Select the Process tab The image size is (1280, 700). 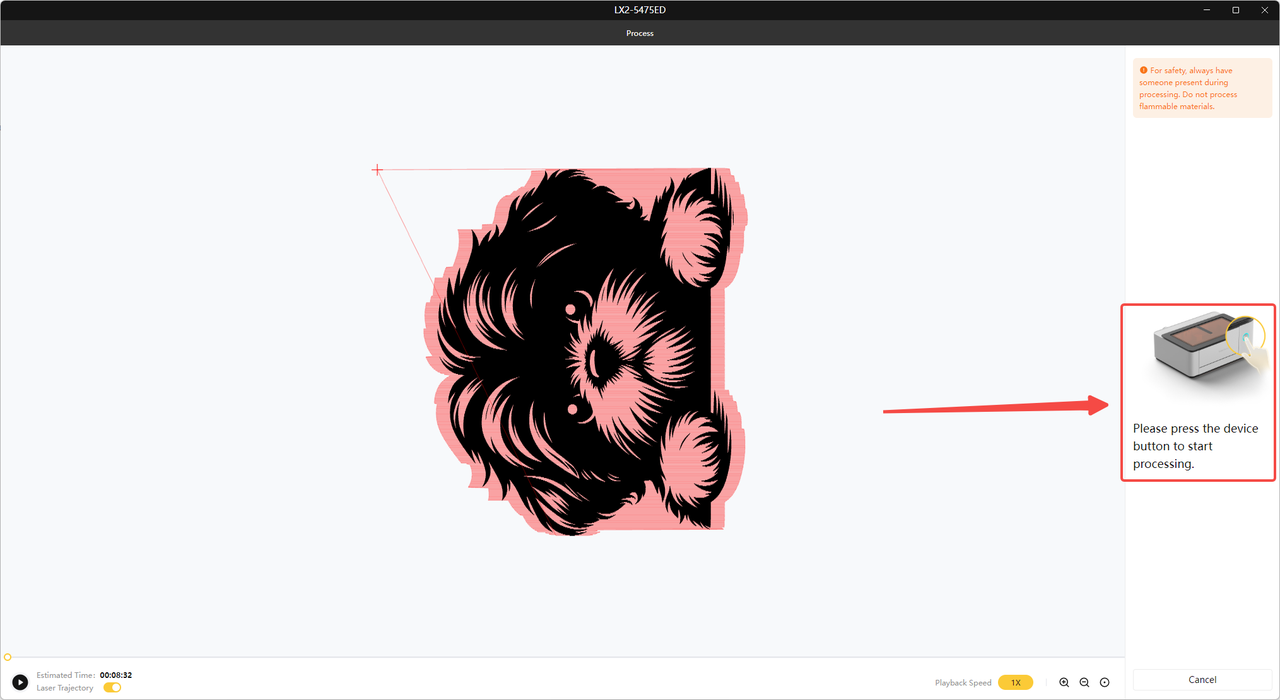point(640,33)
